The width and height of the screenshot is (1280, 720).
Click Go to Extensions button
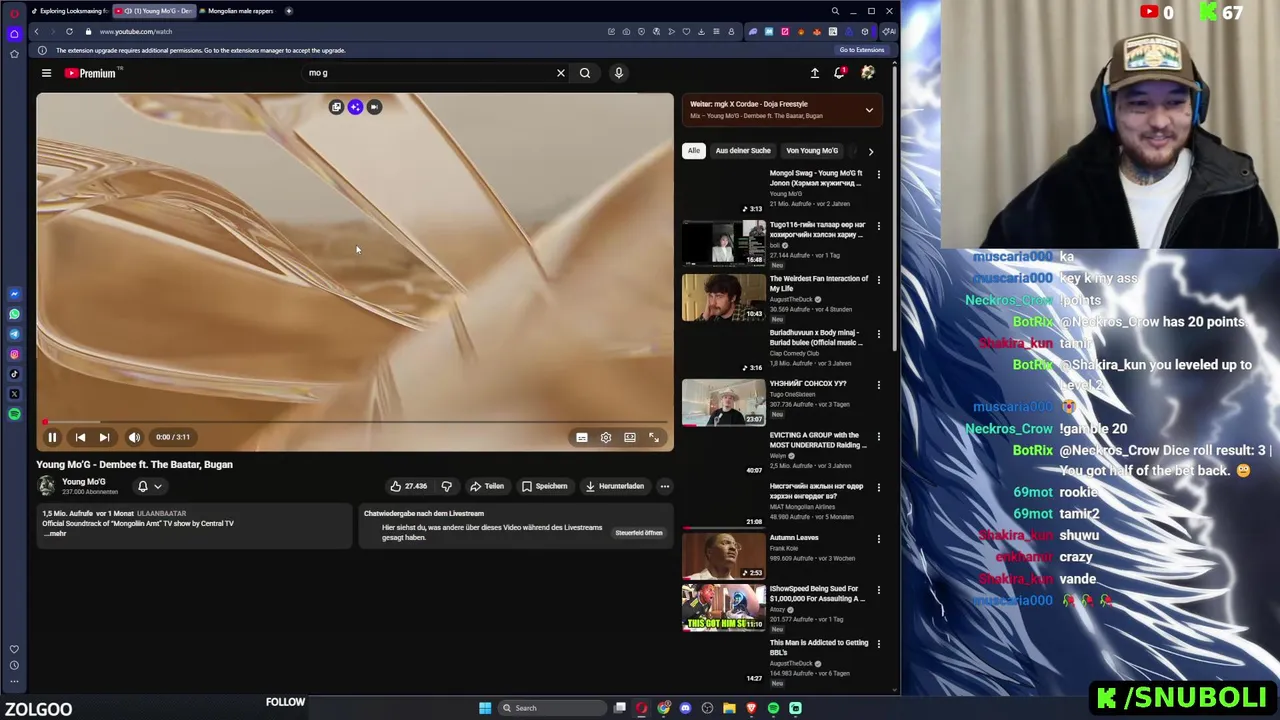[x=861, y=50]
